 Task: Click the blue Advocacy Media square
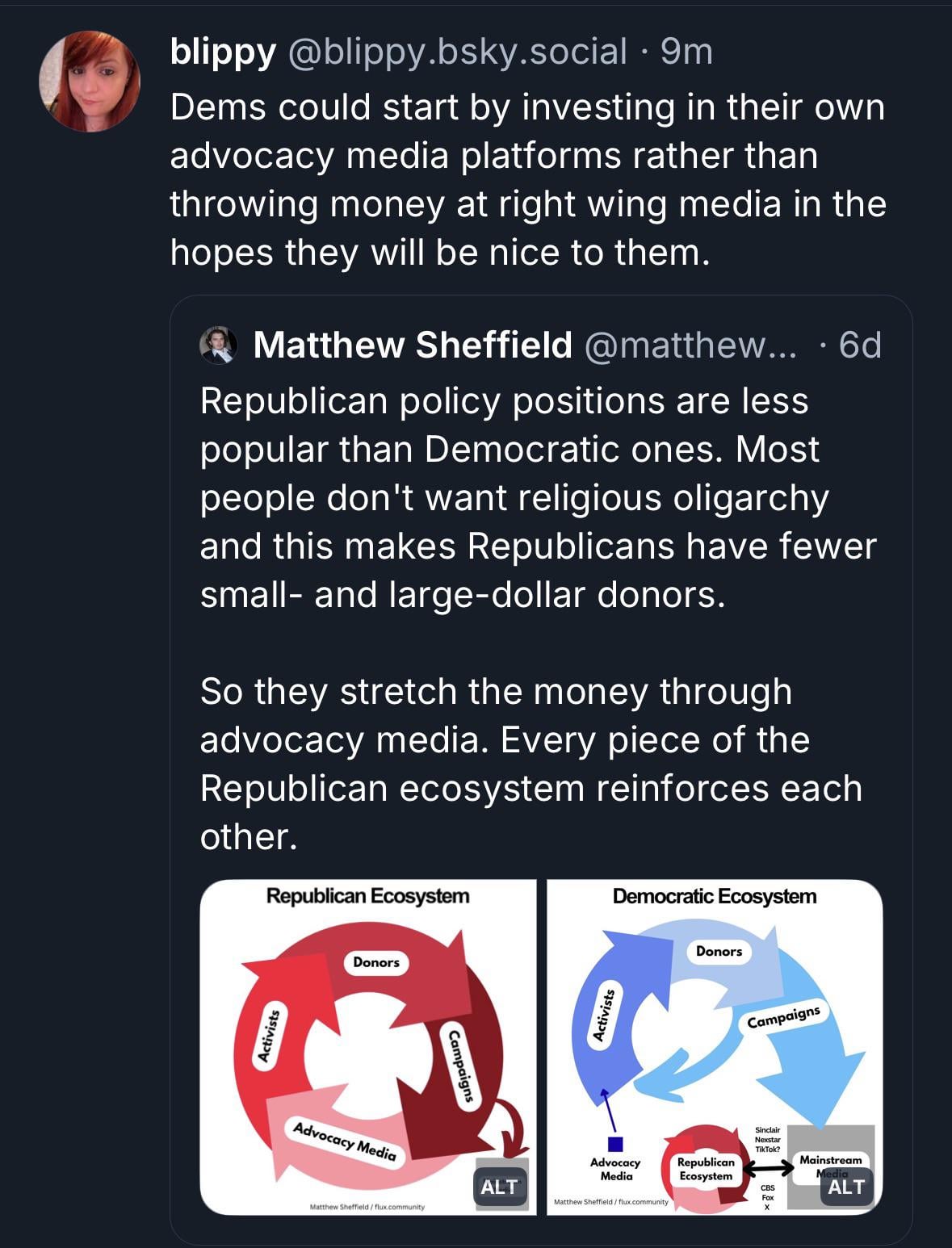click(x=615, y=1143)
